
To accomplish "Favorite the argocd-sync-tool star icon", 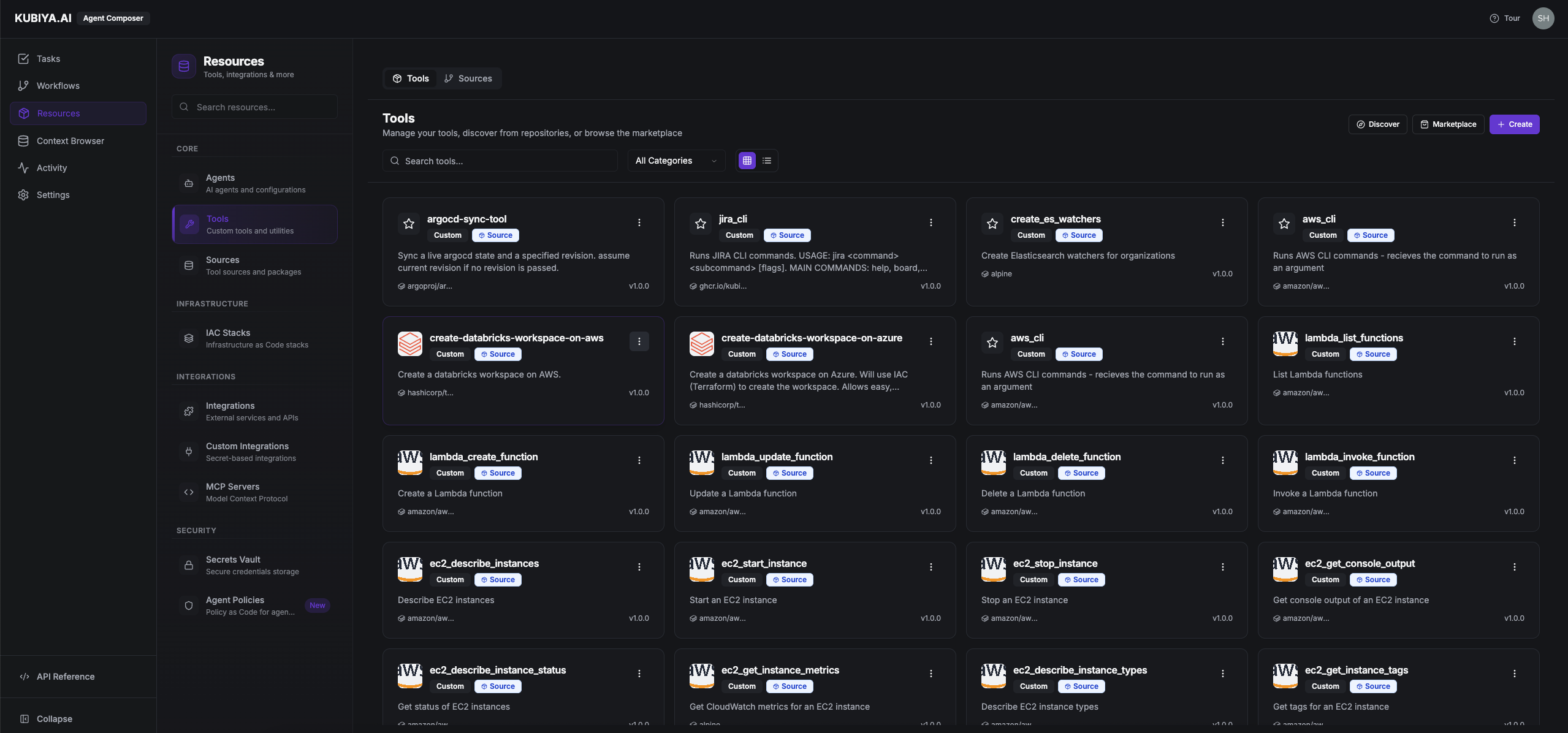I will coord(409,224).
